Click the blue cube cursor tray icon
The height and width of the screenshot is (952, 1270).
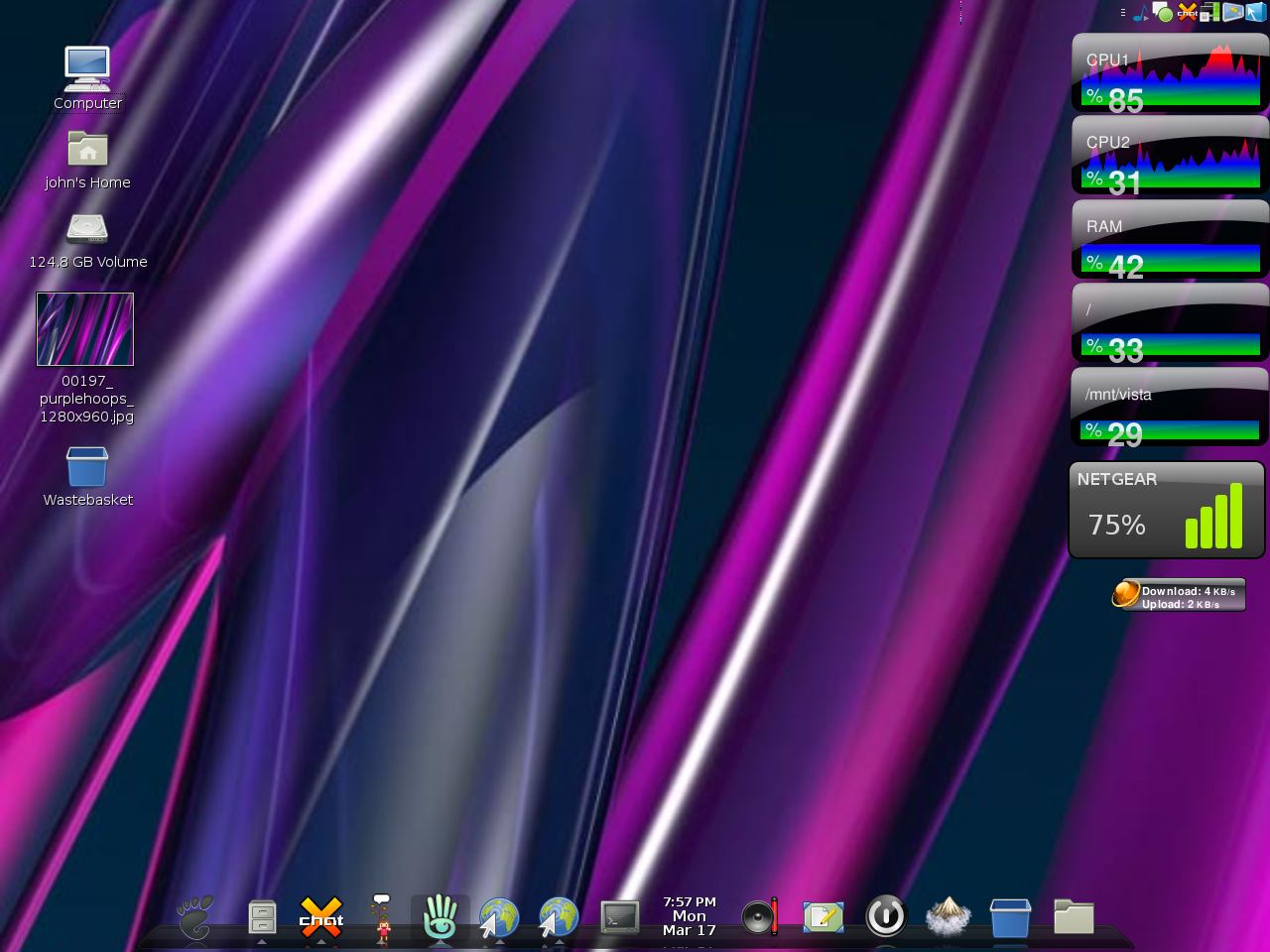tap(1256, 12)
